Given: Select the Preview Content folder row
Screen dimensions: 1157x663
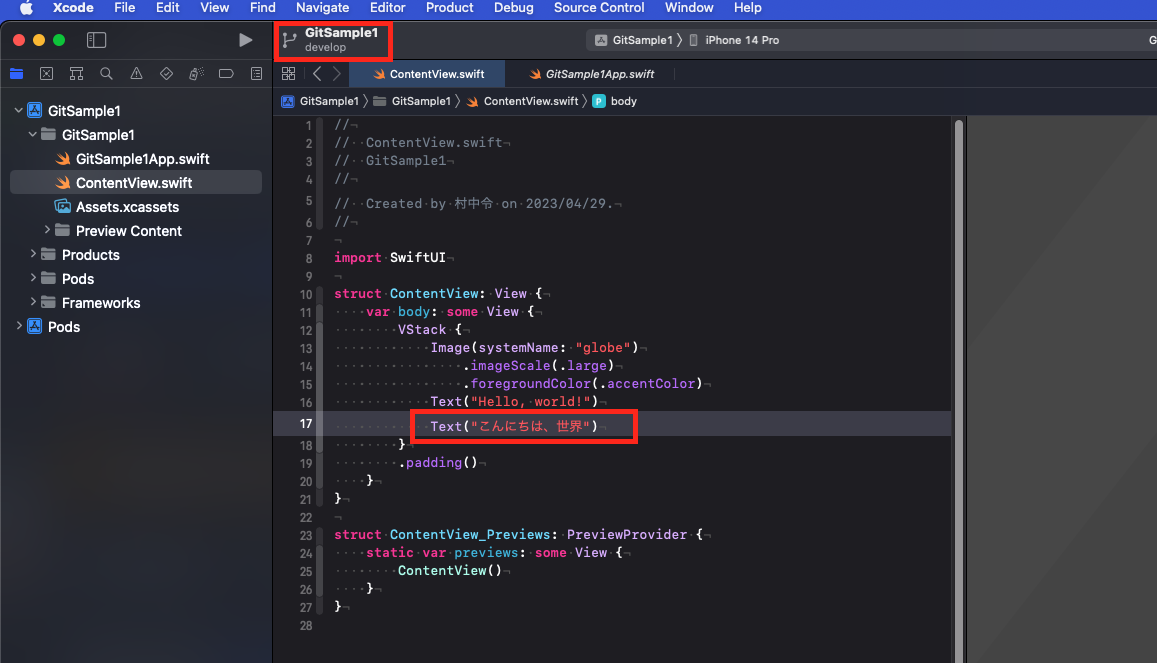Looking at the screenshot, I should pyautogui.click(x=136, y=231).
